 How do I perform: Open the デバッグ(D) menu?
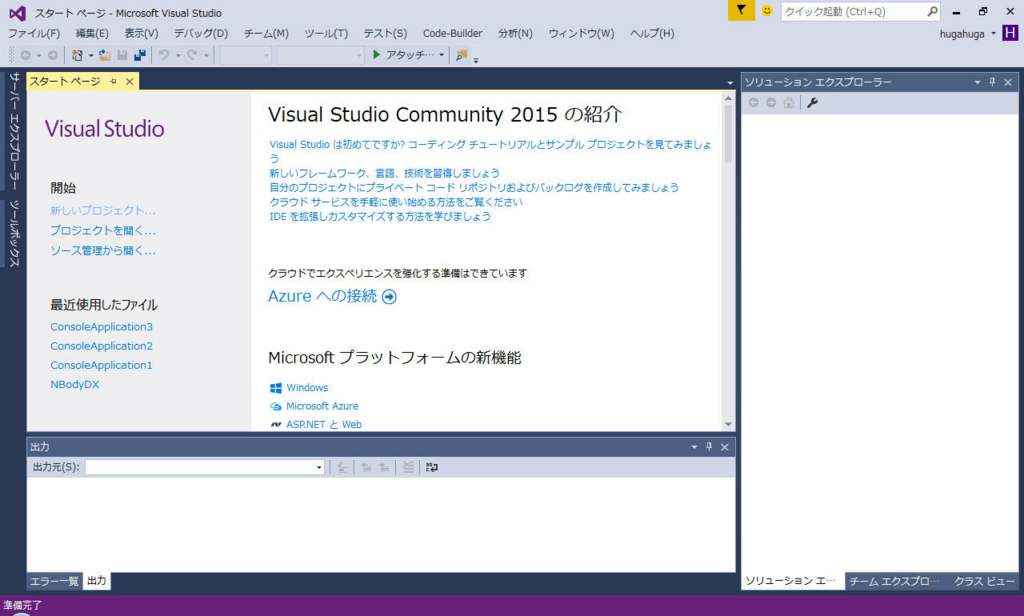coord(200,33)
